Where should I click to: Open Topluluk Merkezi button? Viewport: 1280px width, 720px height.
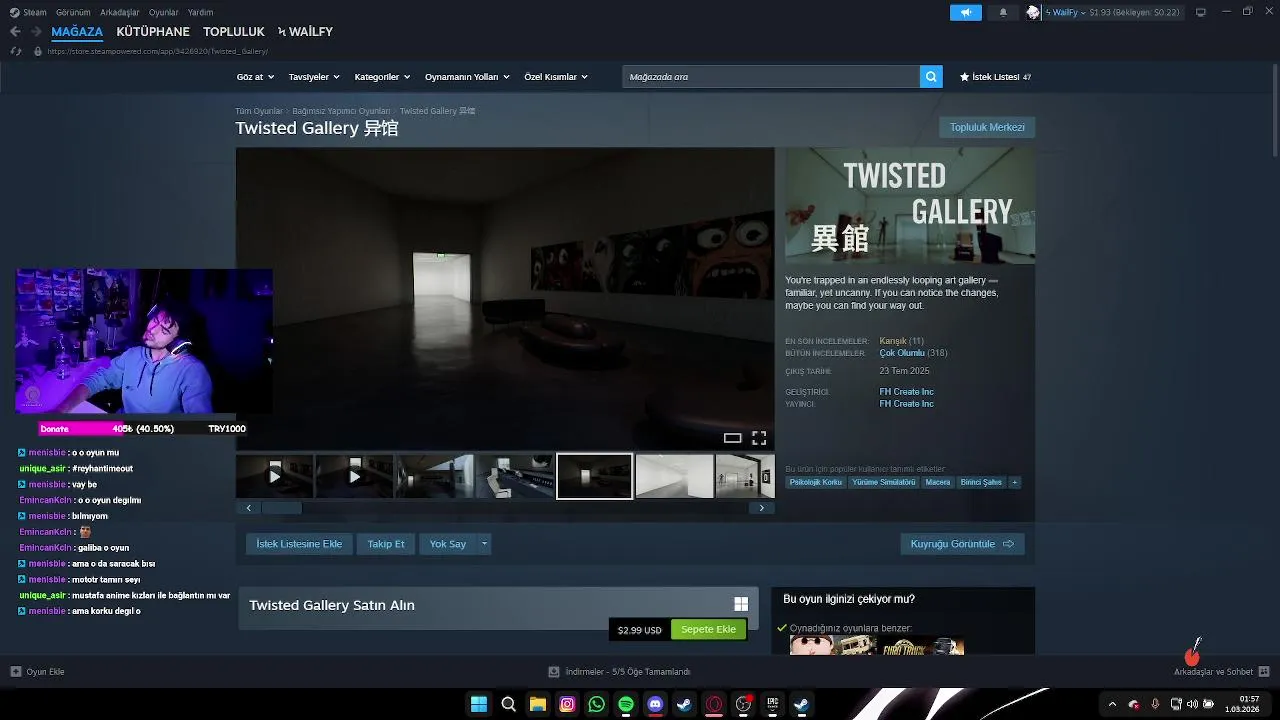987,127
